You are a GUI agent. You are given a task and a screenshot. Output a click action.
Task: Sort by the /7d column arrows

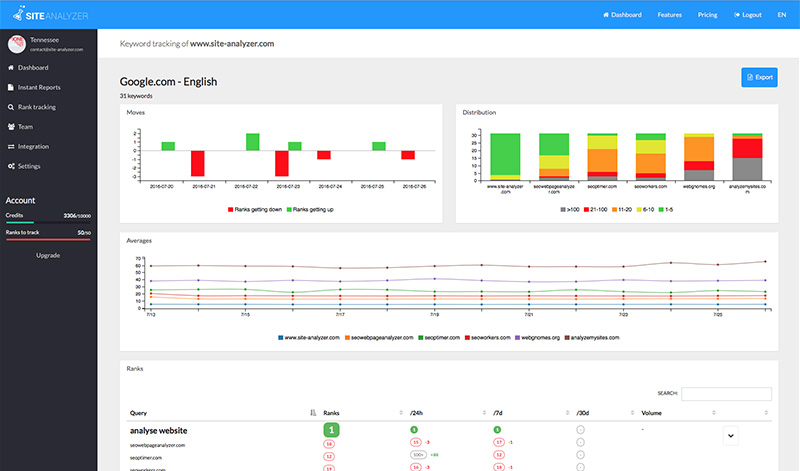coord(567,413)
